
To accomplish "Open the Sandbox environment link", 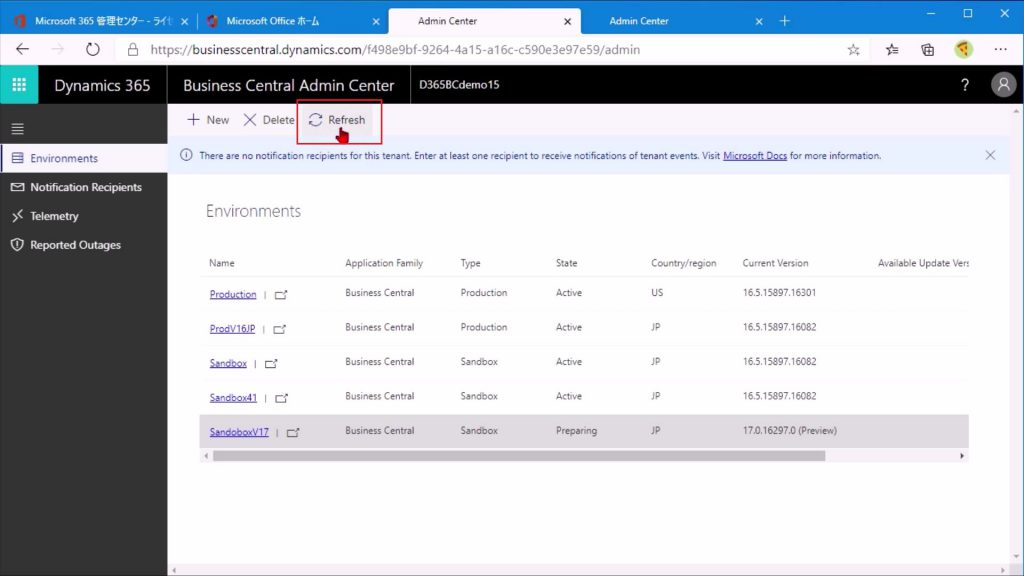I will pyautogui.click(x=228, y=363).
